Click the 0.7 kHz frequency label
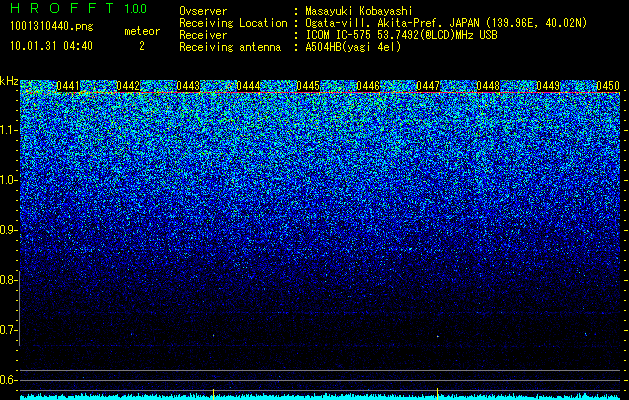This screenshot has width=629, height=400. pos(8,330)
